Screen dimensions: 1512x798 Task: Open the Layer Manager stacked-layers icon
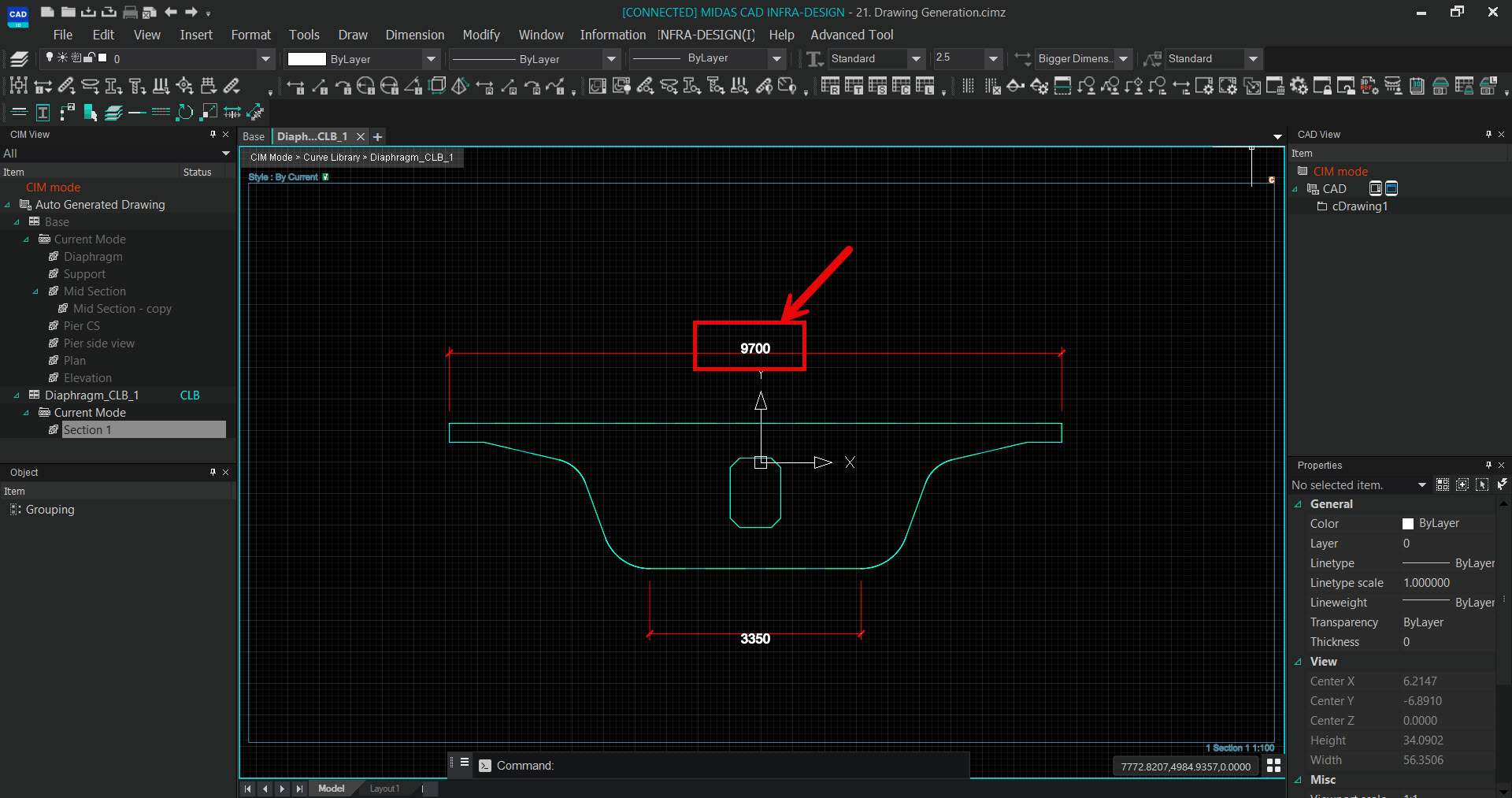[19, 58]
